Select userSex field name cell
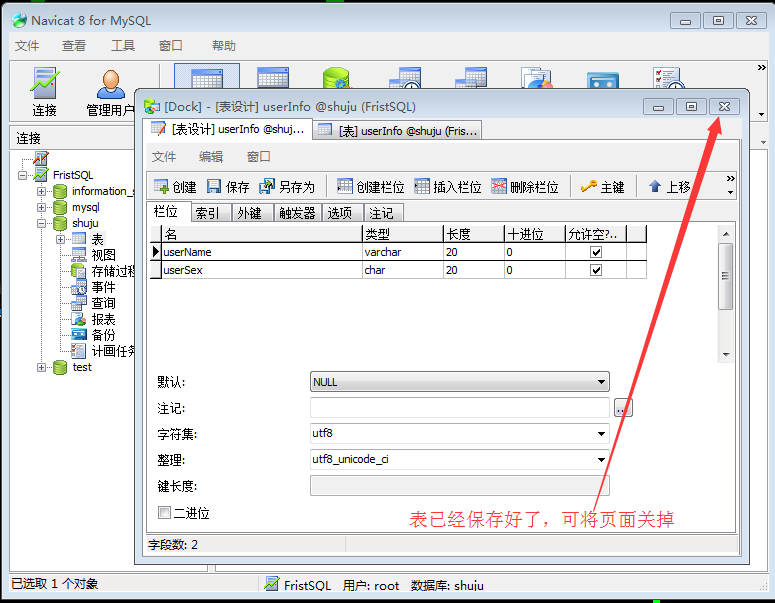This screenshot has width=775, height=603. (262, 270)
